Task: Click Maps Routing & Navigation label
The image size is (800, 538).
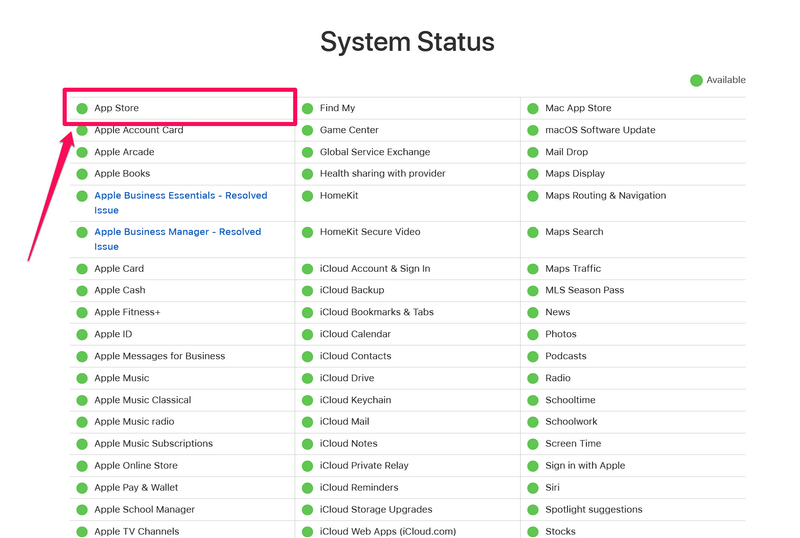Action: (x=606, y=195)
